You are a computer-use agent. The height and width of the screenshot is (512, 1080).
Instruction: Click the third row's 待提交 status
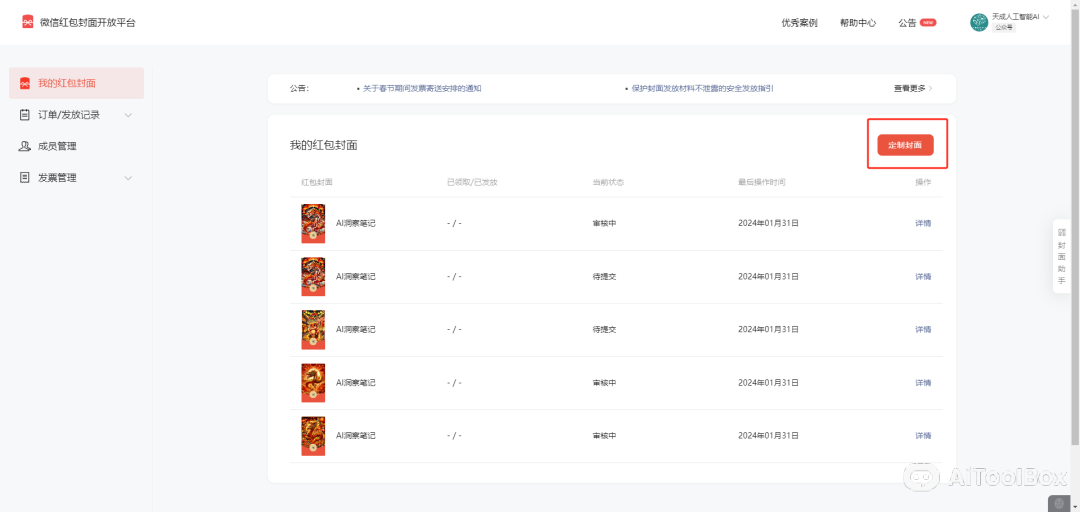(604, 329)
